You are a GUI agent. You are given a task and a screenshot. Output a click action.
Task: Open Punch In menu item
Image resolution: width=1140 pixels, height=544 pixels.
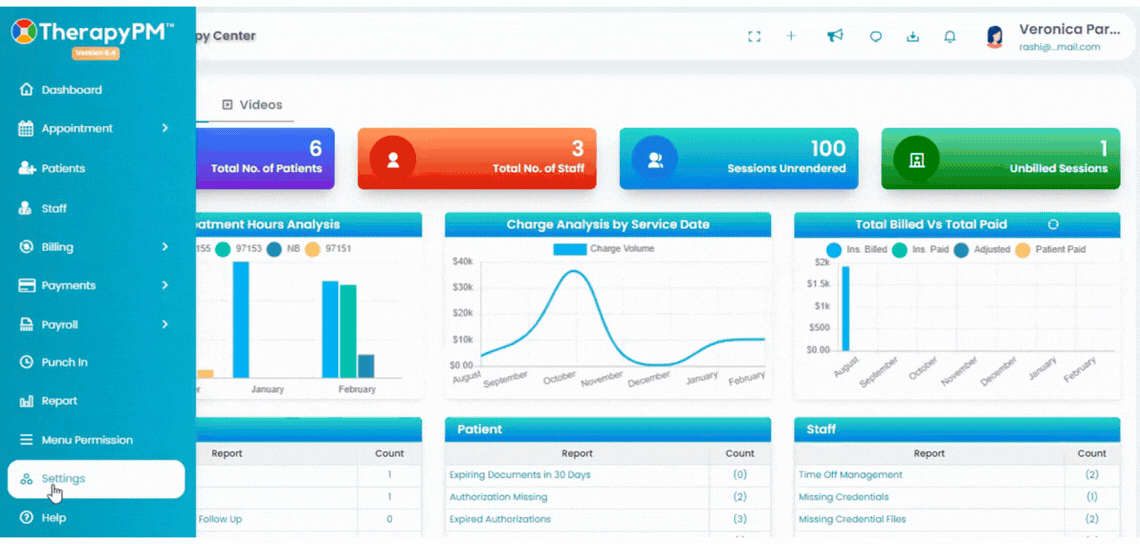[65, 362]
